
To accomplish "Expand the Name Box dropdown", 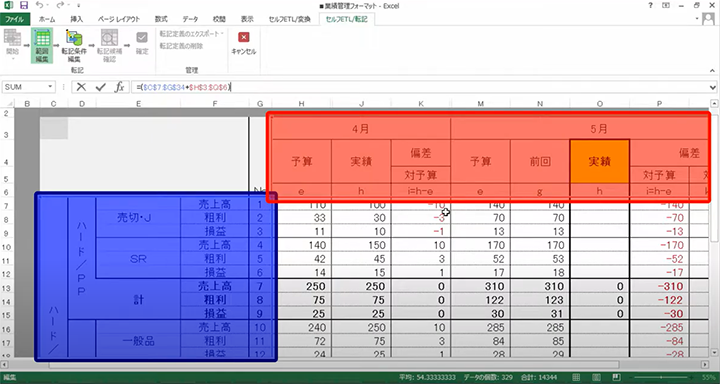I will pos(50,87).
